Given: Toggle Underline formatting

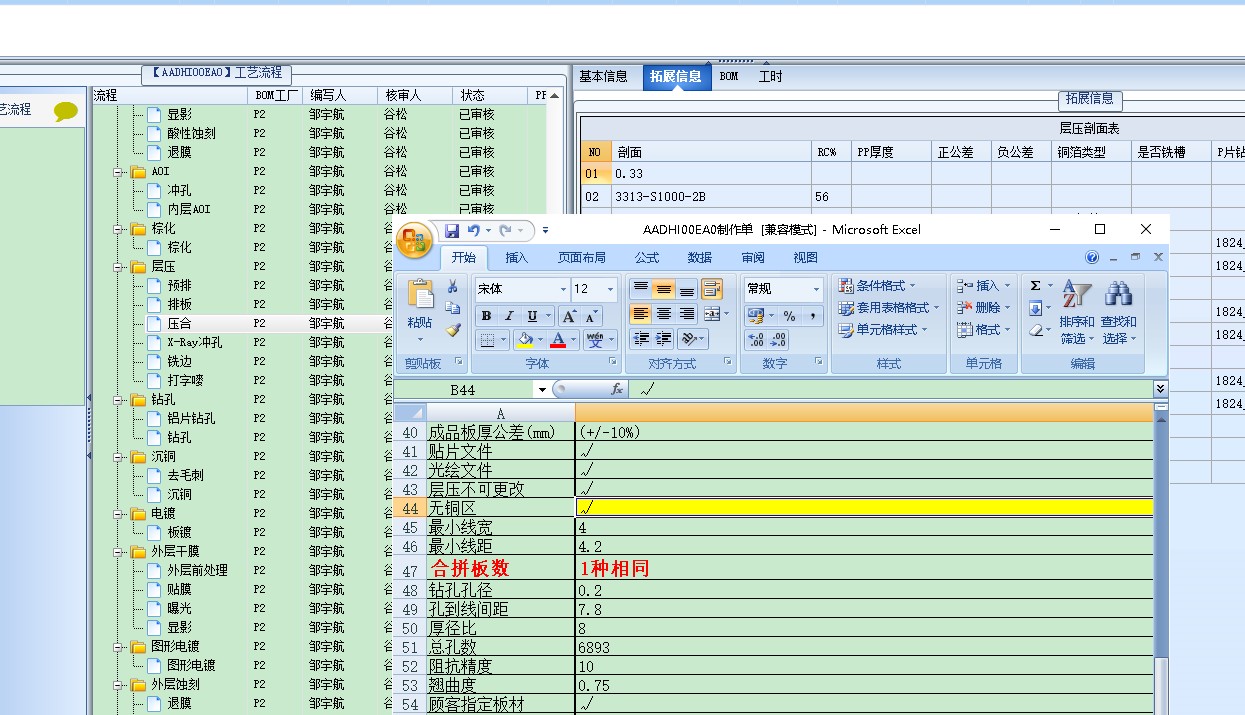Looking at the screenshot, I should coord(532,316).
